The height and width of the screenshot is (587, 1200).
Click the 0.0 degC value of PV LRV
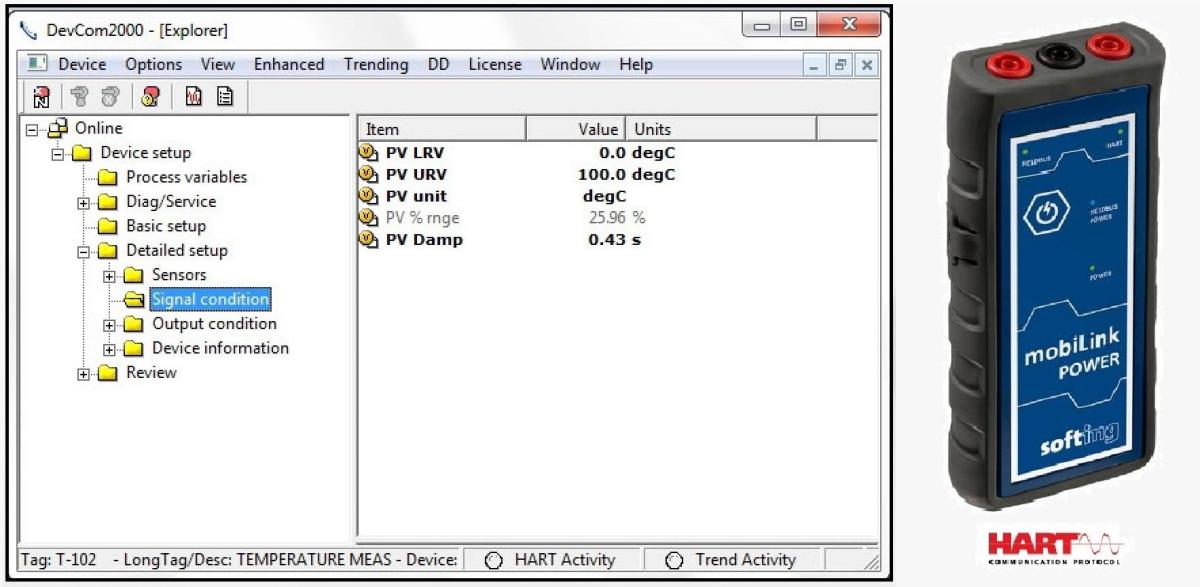(x=636, y=153)
